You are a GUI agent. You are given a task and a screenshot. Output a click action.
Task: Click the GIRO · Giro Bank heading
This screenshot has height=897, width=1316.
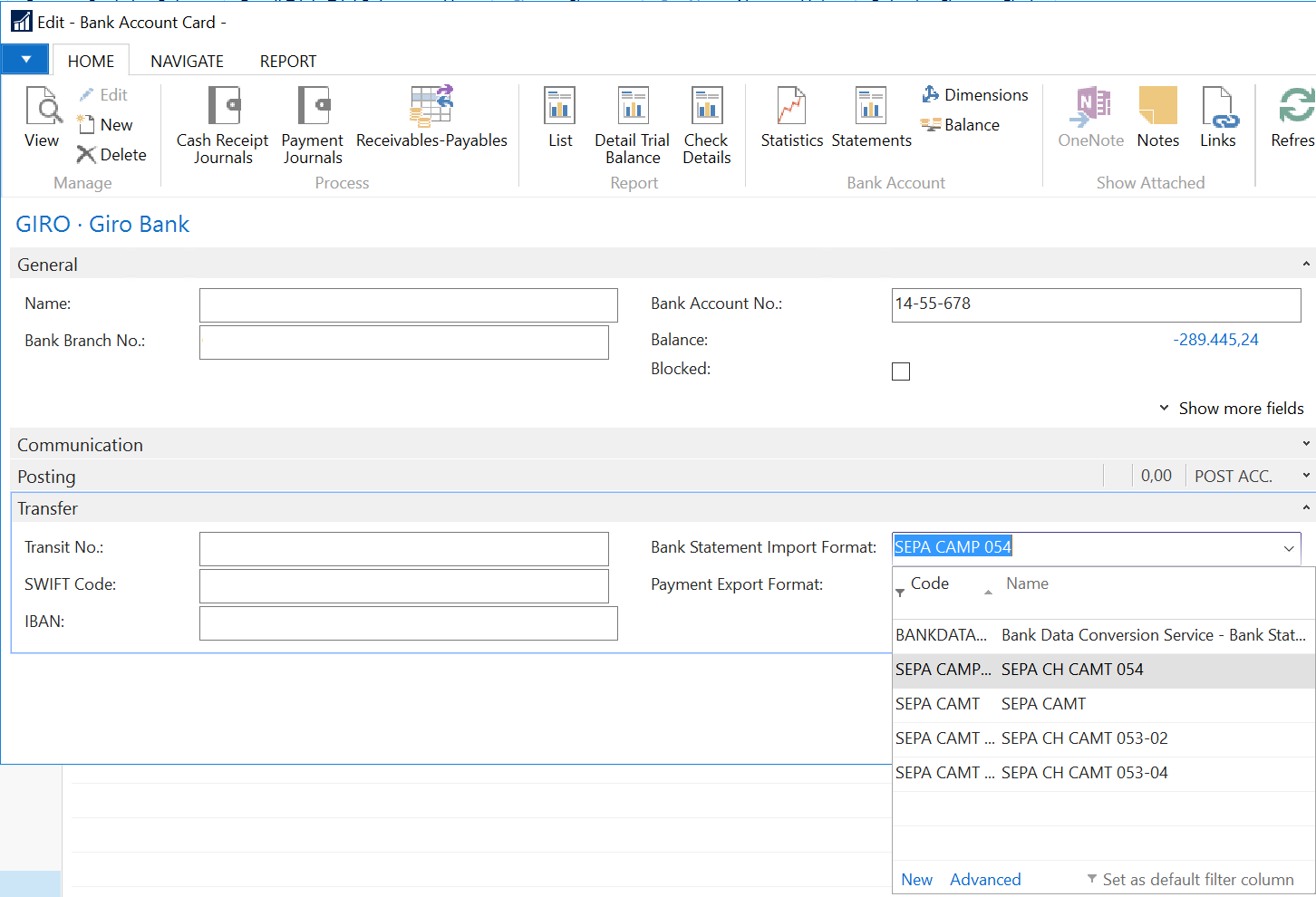[x=102, y=224]
